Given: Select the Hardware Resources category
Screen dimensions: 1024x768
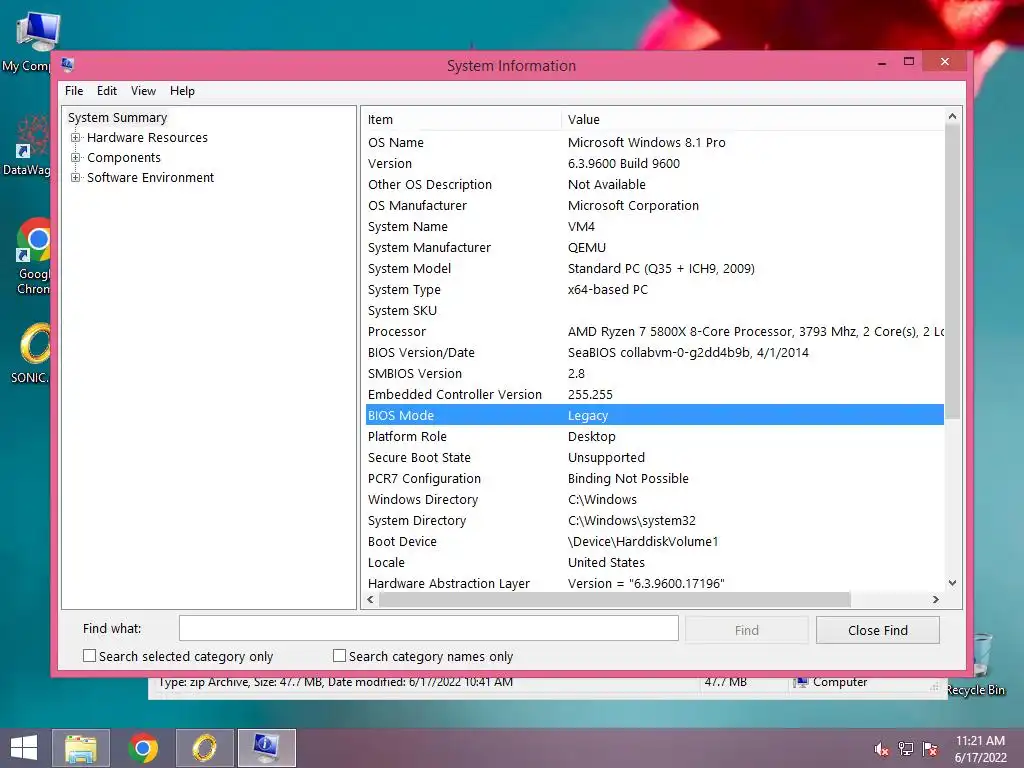Looking at the screenshot, I should click(x=147, y=138).
